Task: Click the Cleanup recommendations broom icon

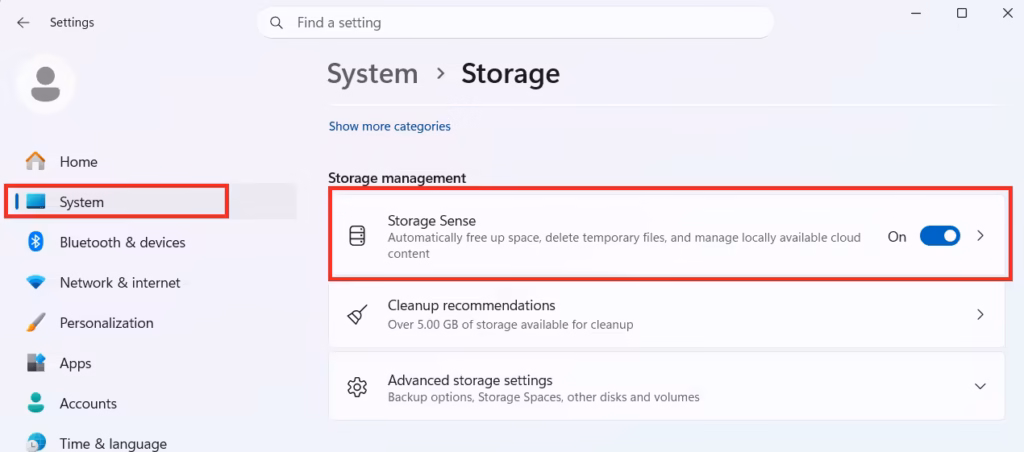Action: tap(357, 315)
